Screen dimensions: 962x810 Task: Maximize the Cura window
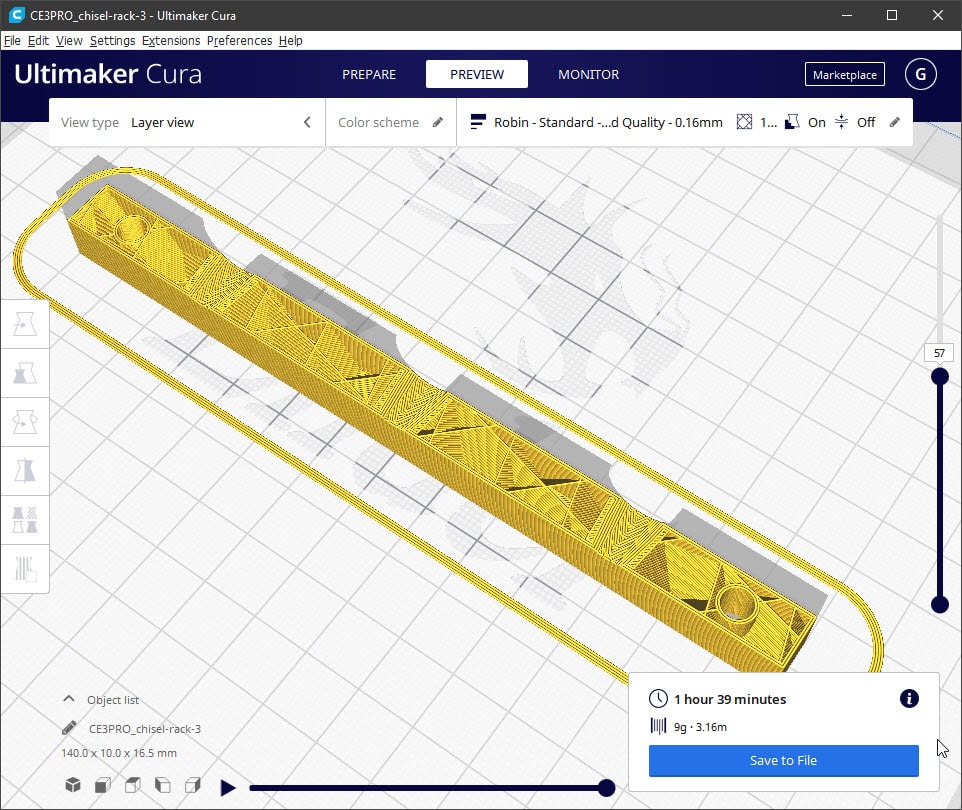(x=892, y=15)
